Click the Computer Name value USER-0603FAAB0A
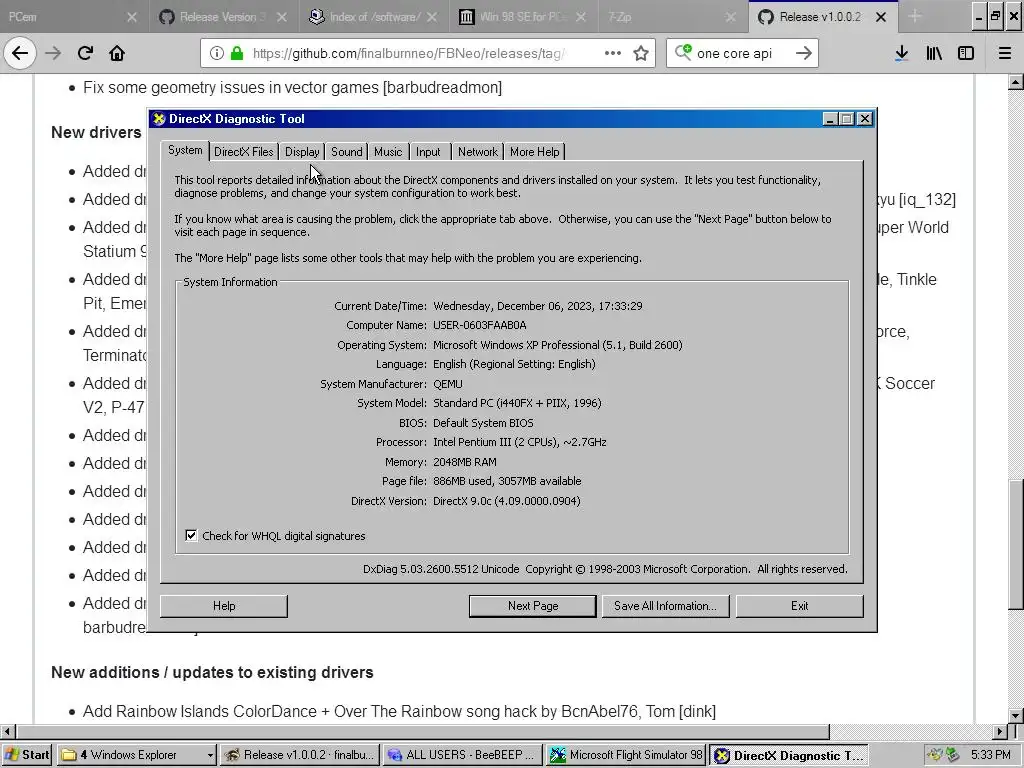 click(479, 325)
